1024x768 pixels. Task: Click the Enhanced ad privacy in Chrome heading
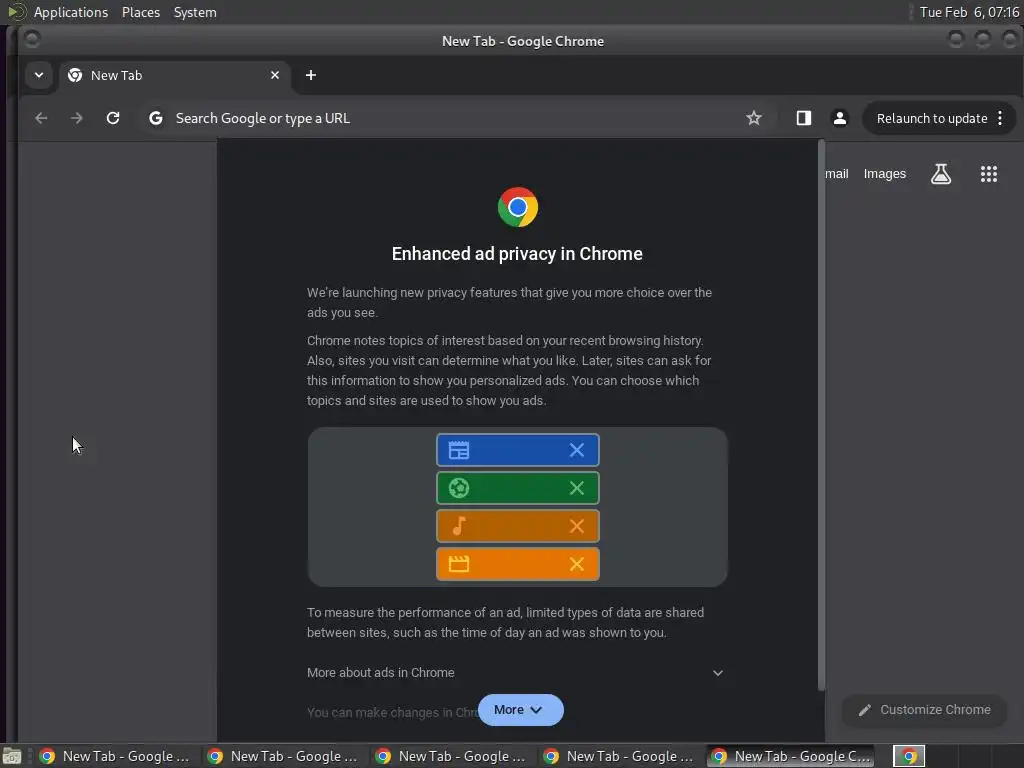point(517,253)
